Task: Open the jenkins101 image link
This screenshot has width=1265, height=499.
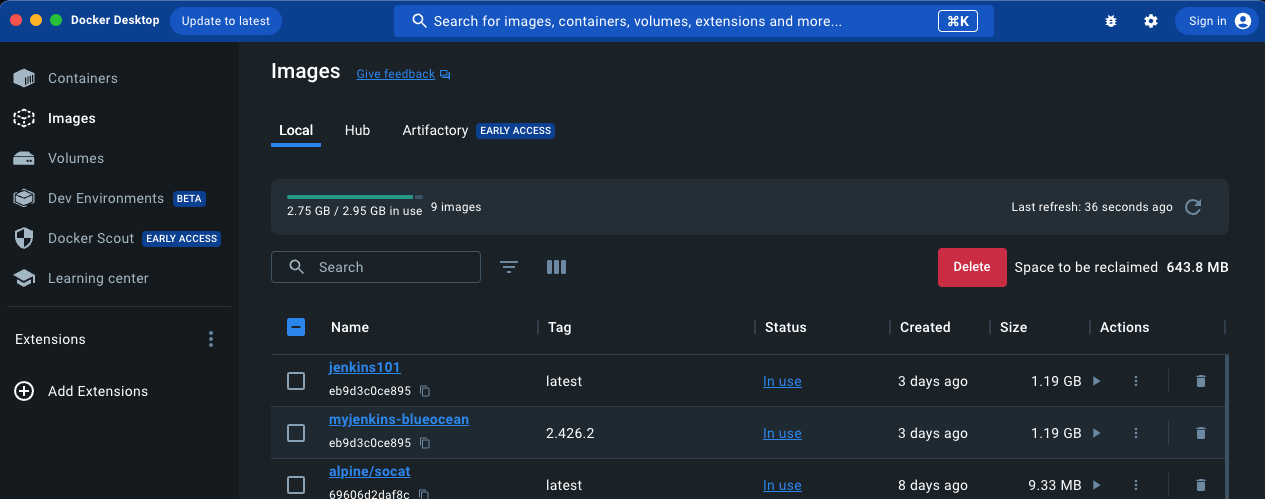Action: pyautogui.click(x=365, y=367)
